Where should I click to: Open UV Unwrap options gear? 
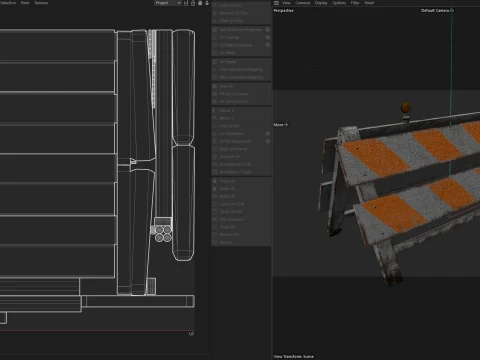point(268,37)
